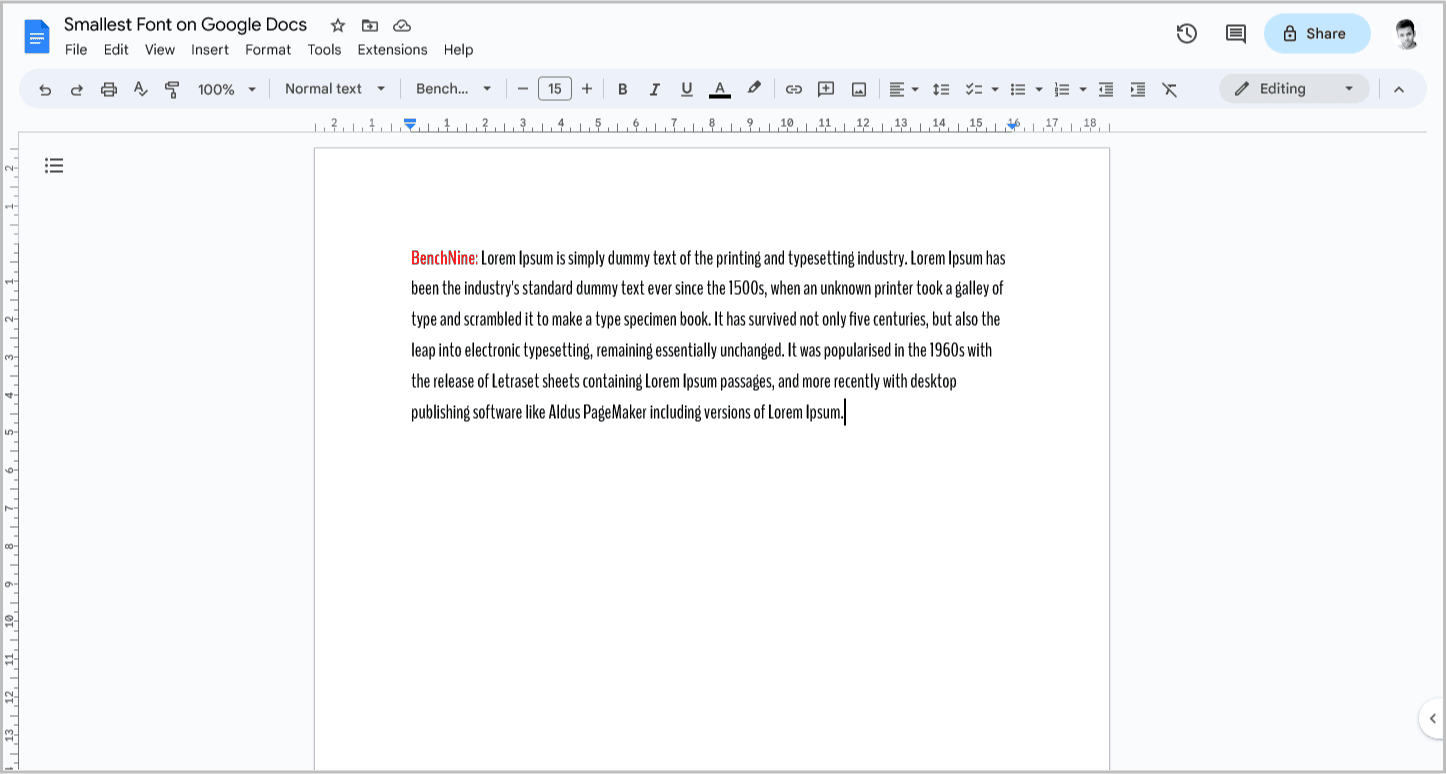The width and height of the screenshot is (1446, 774).
Task: Open the text alignment dropdown
Action: tap(904, 89)
